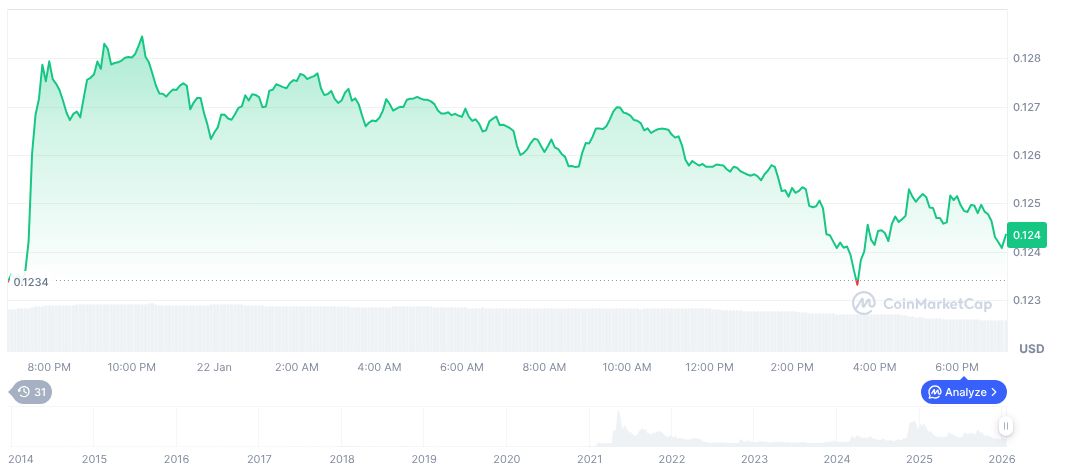Select 2021 on the overview timeline

pyautogui.click(x=589, y=459)
